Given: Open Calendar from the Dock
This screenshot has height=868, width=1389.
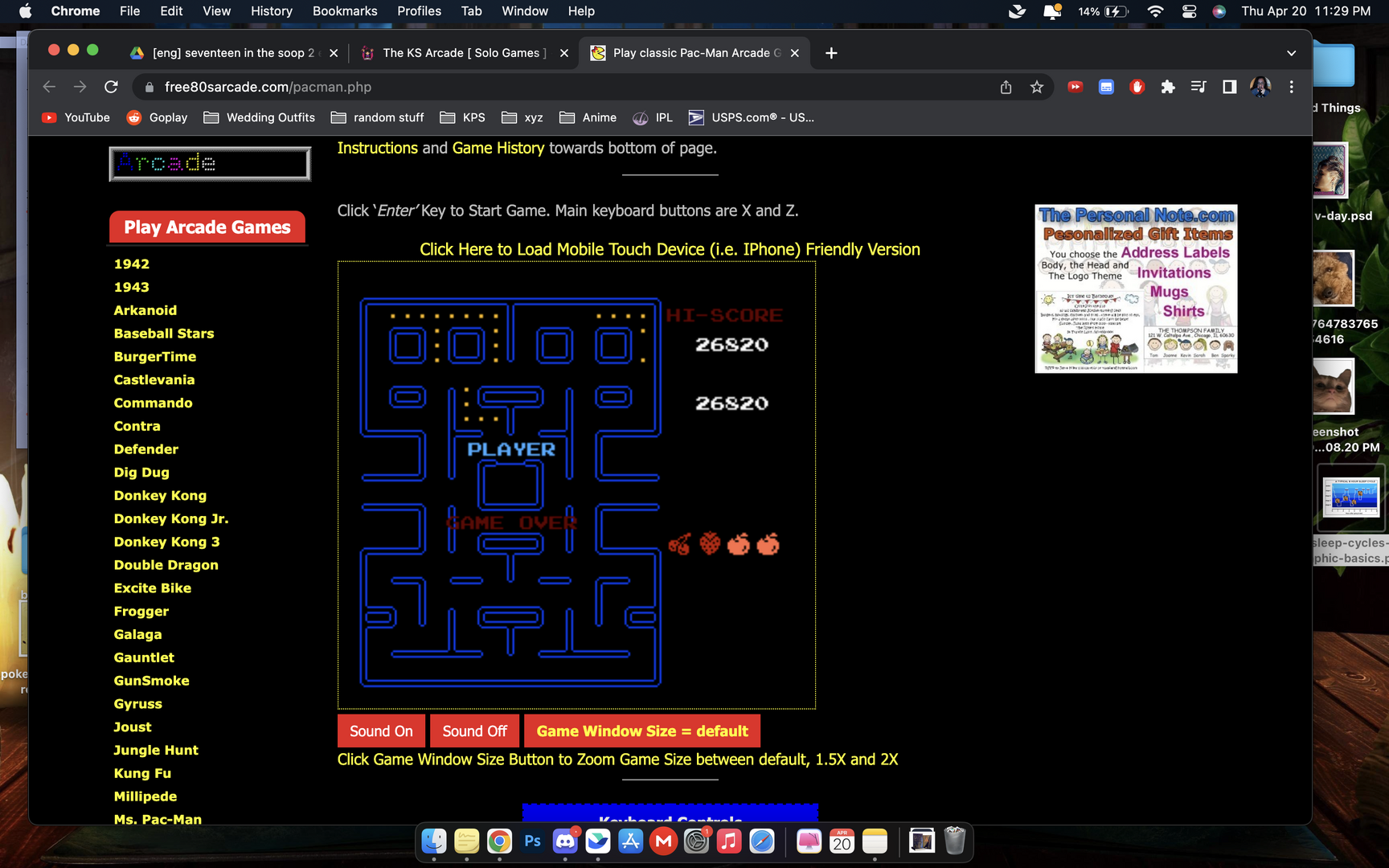Looking at the screenshot, I should 842,841.
